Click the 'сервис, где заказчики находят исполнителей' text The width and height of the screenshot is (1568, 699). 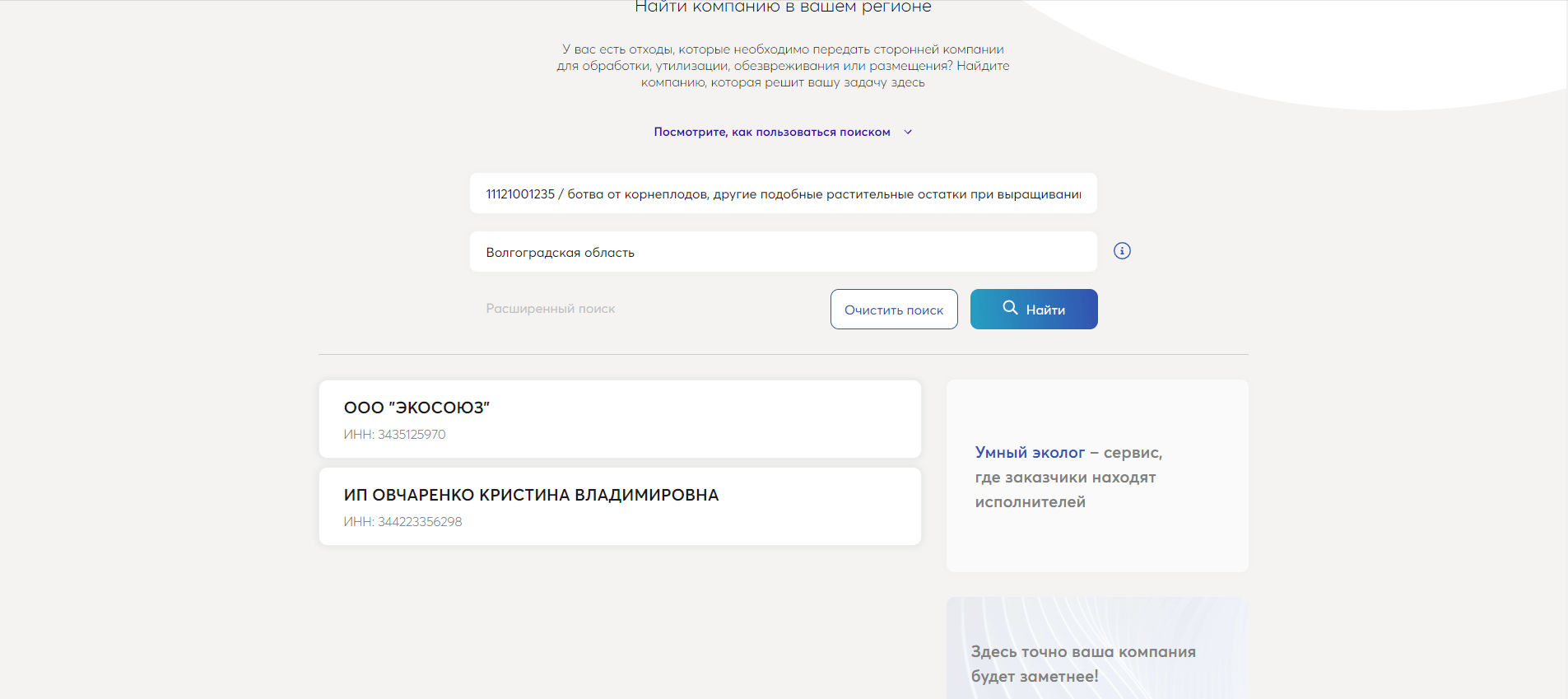tap(1068, 478)
